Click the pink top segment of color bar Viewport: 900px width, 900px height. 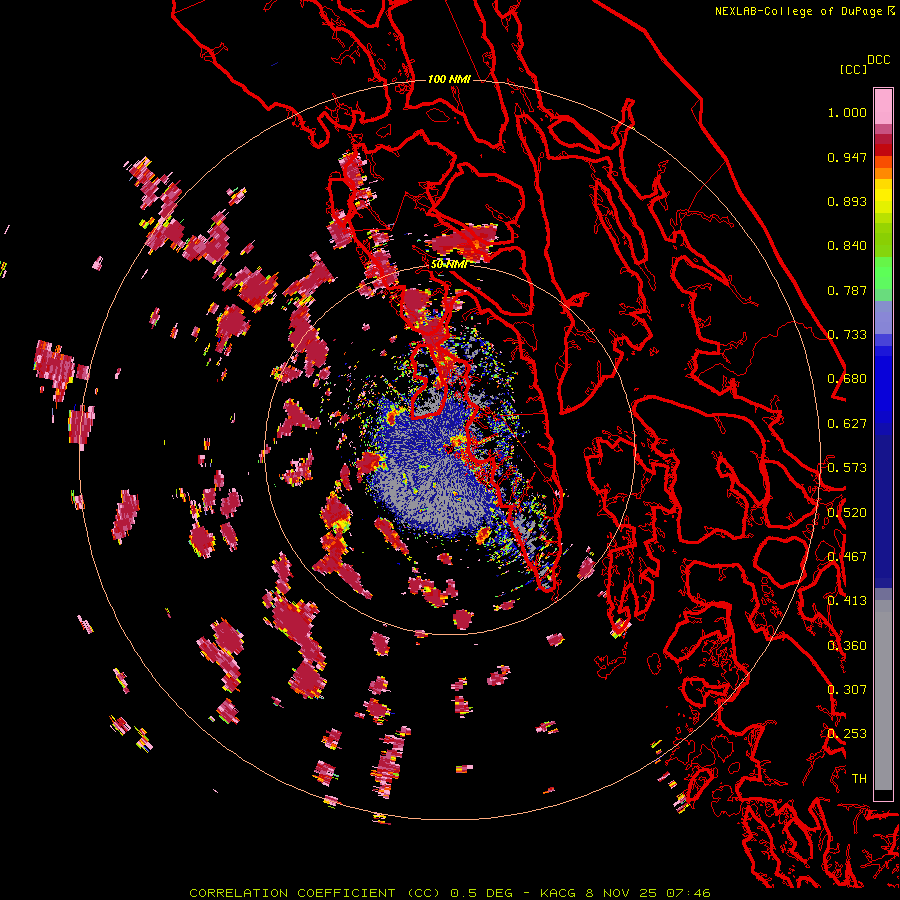point(883,106)
